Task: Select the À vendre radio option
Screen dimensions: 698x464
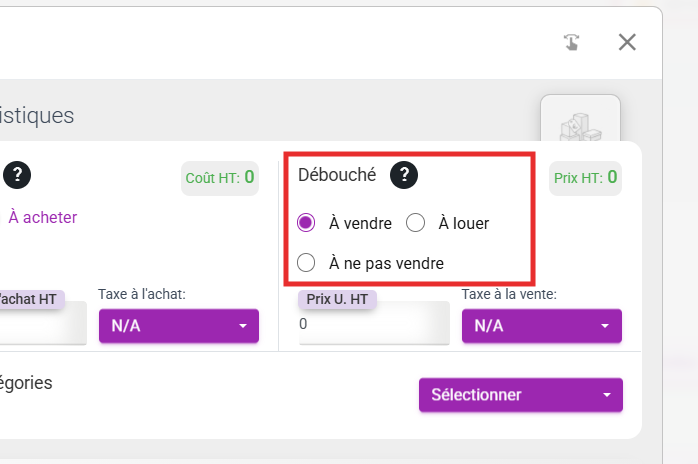Action: pos(306,223)
